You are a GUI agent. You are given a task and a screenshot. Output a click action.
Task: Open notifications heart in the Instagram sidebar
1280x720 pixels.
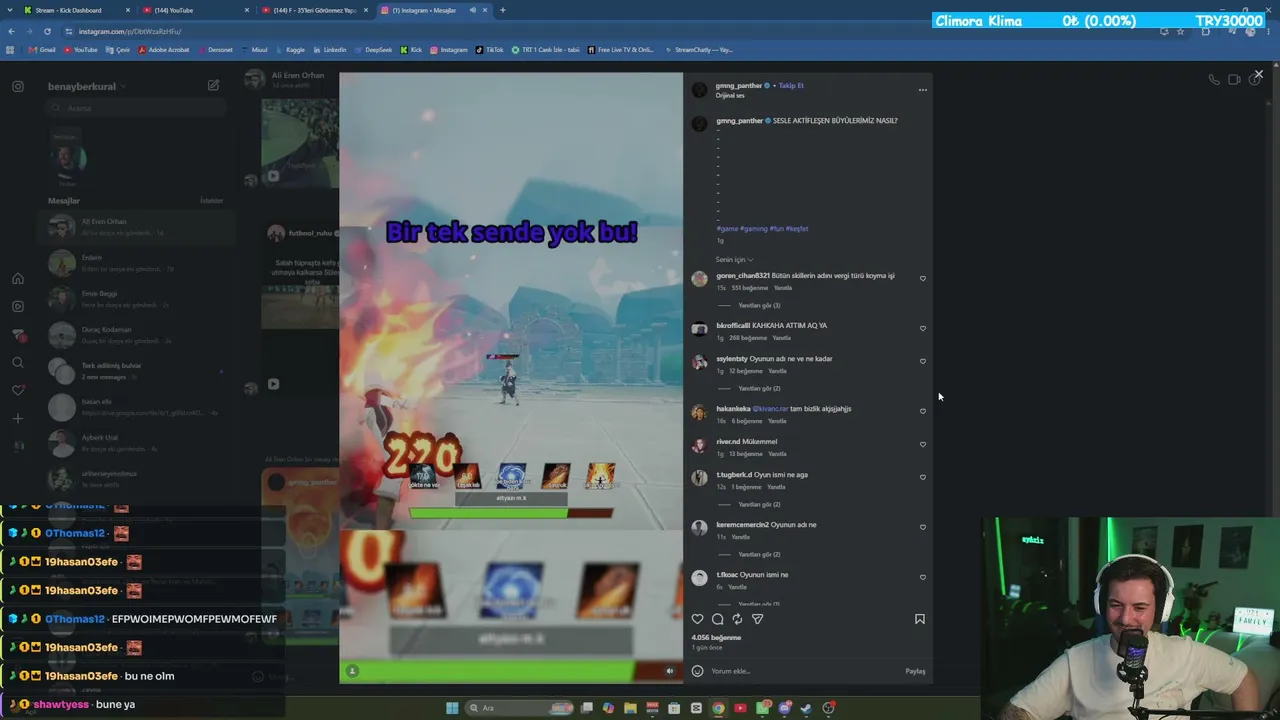pos(18,390)
